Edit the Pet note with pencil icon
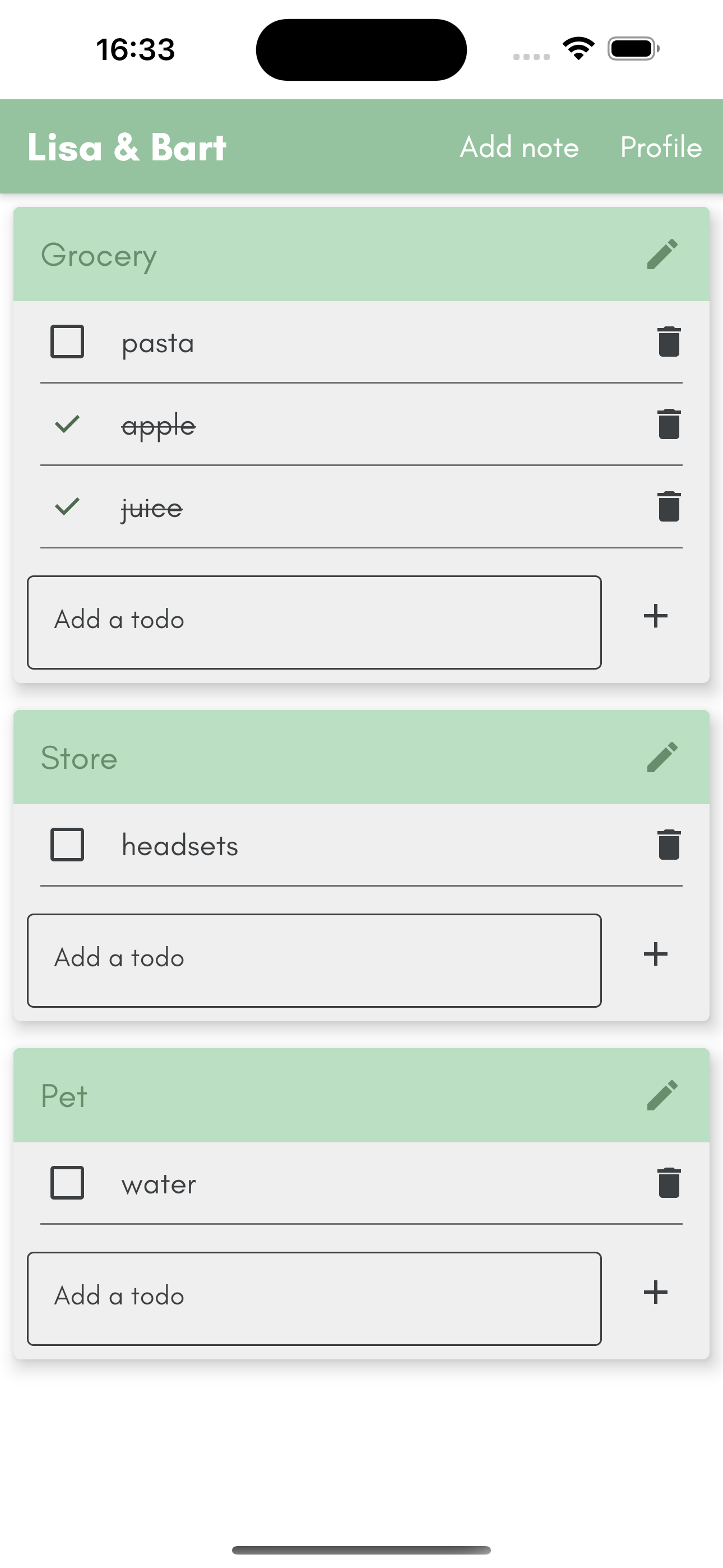This screenshot has width=723, height=1568. click(662, 1095)
